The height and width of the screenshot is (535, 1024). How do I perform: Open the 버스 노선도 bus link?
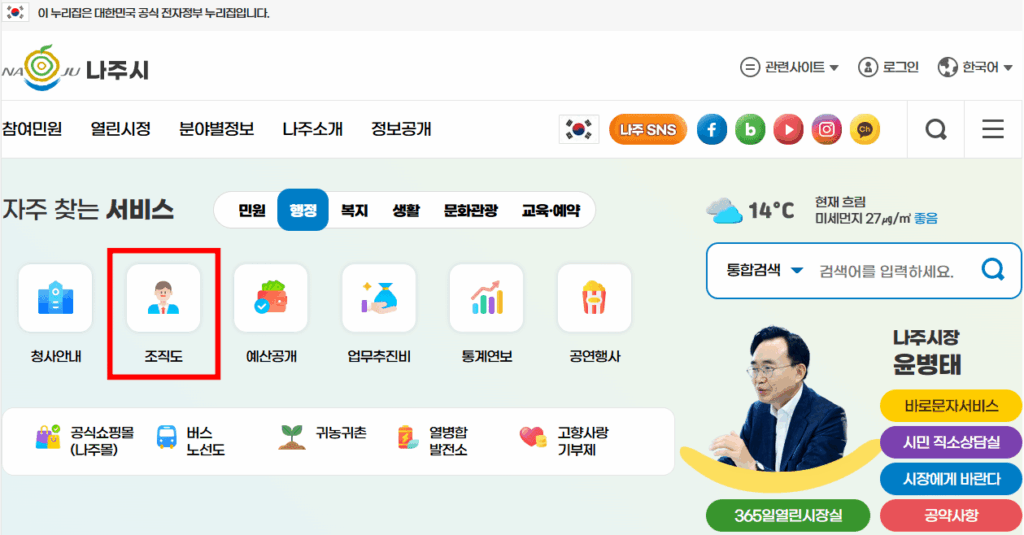(191, 441)
